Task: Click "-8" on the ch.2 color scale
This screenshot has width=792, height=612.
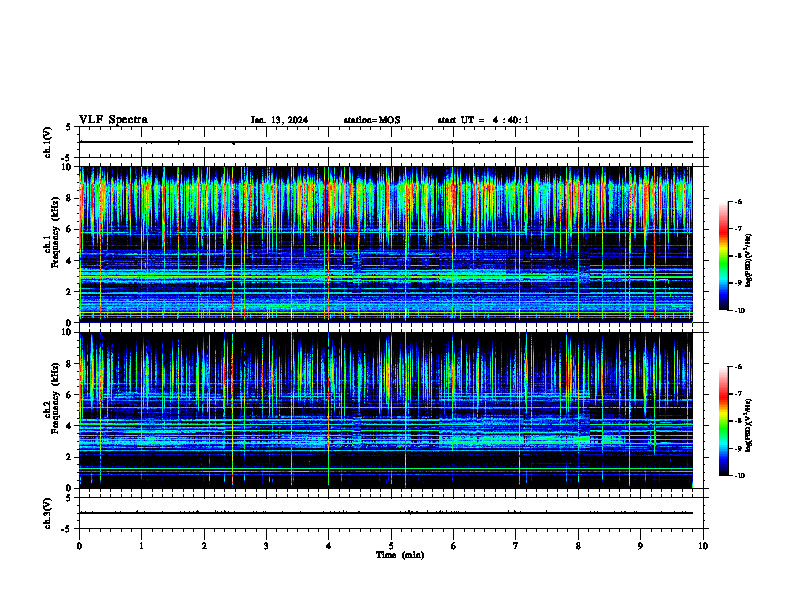Action: [x=738, y=421]
